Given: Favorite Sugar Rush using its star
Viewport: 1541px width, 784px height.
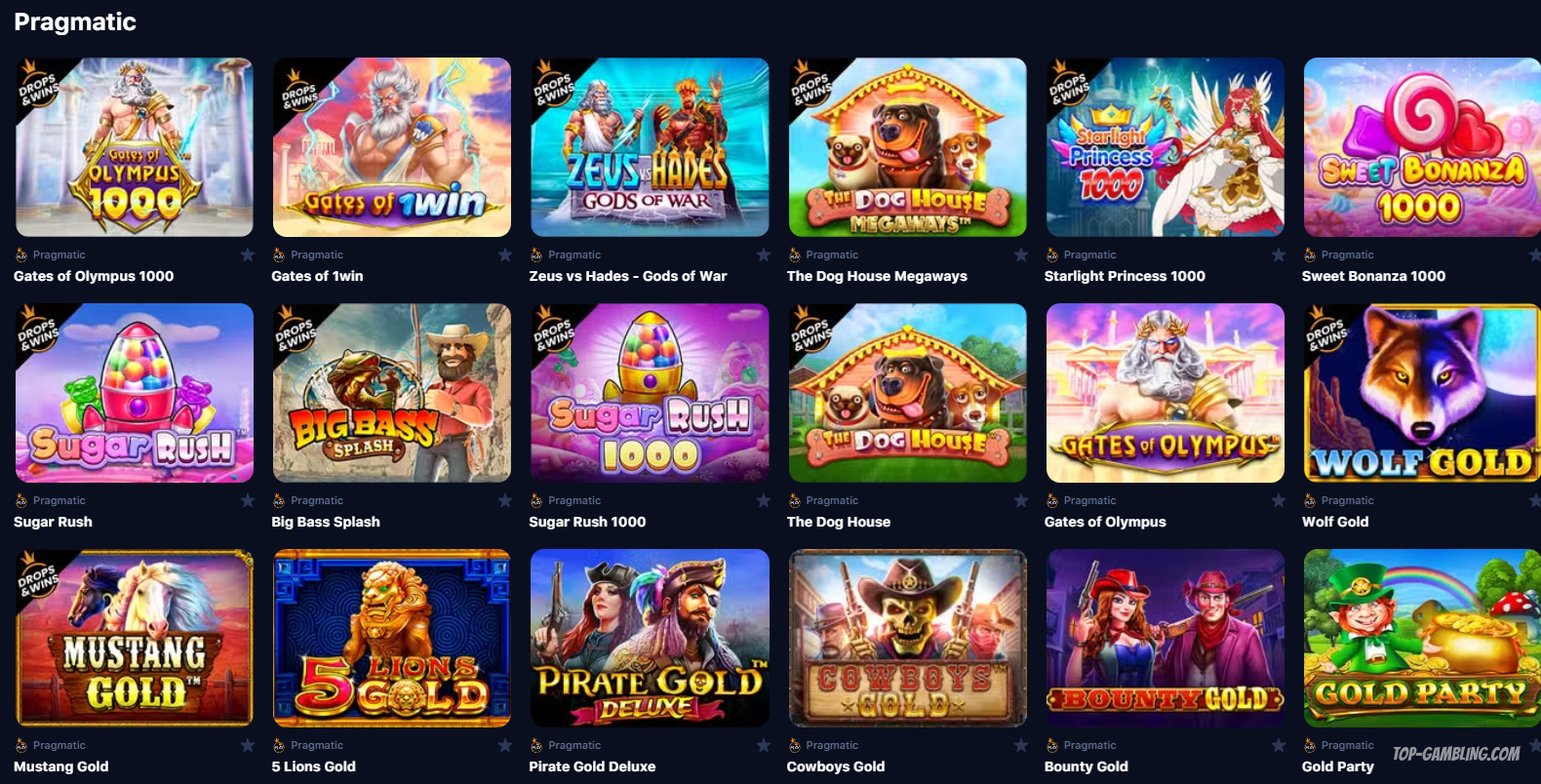Looking at the screenshot, I should tap(248, 500).
